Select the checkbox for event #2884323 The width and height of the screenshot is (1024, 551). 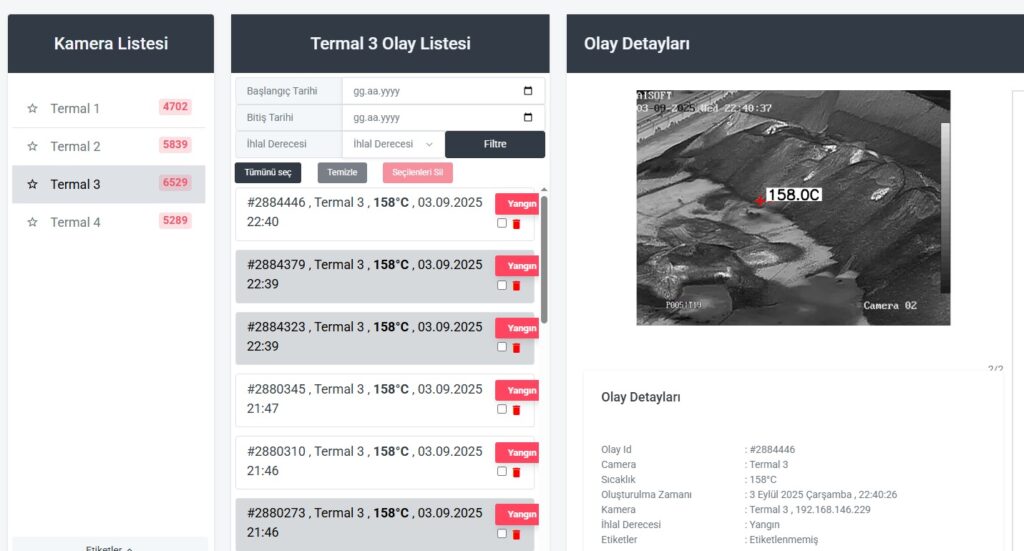coord(502,348)
